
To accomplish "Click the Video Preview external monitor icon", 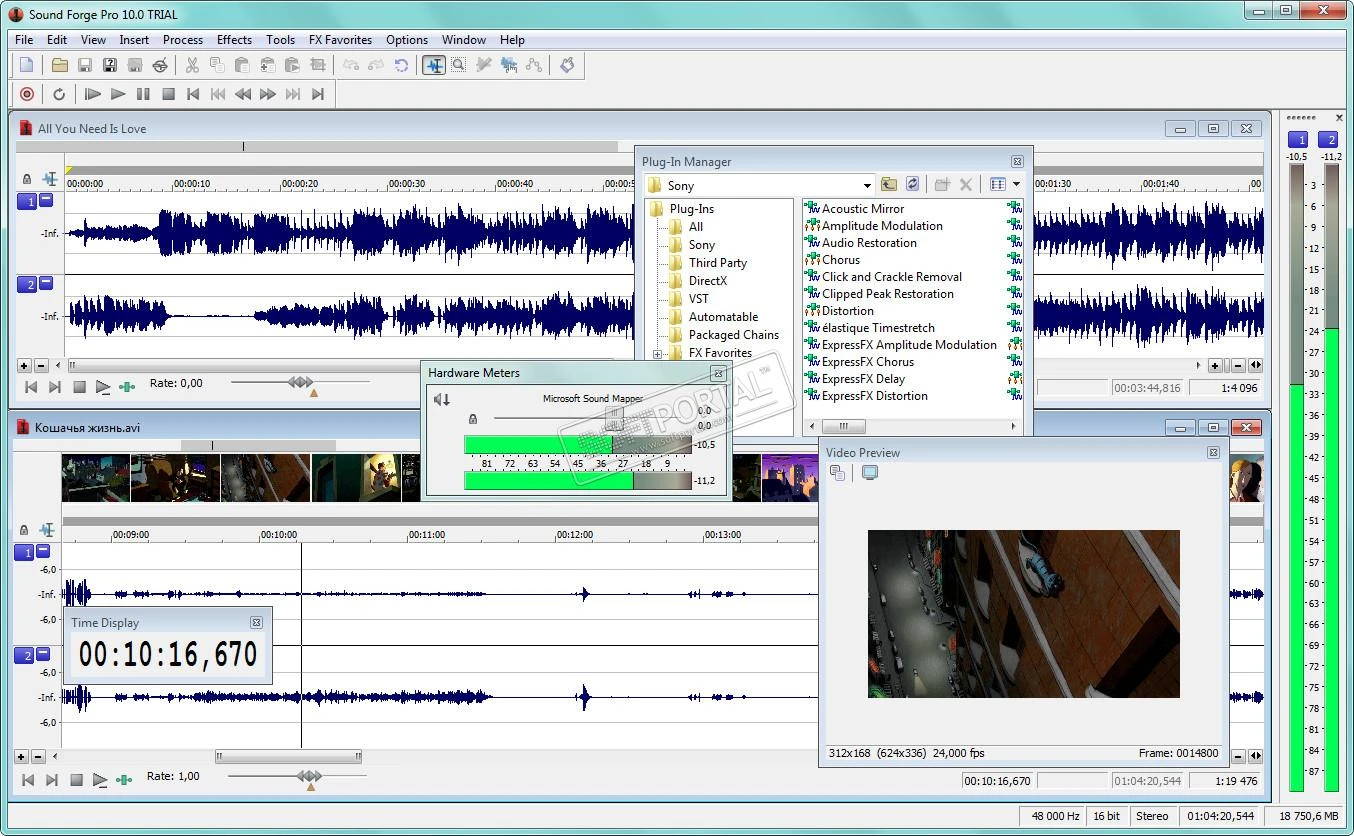I will [x=870, y=473].
